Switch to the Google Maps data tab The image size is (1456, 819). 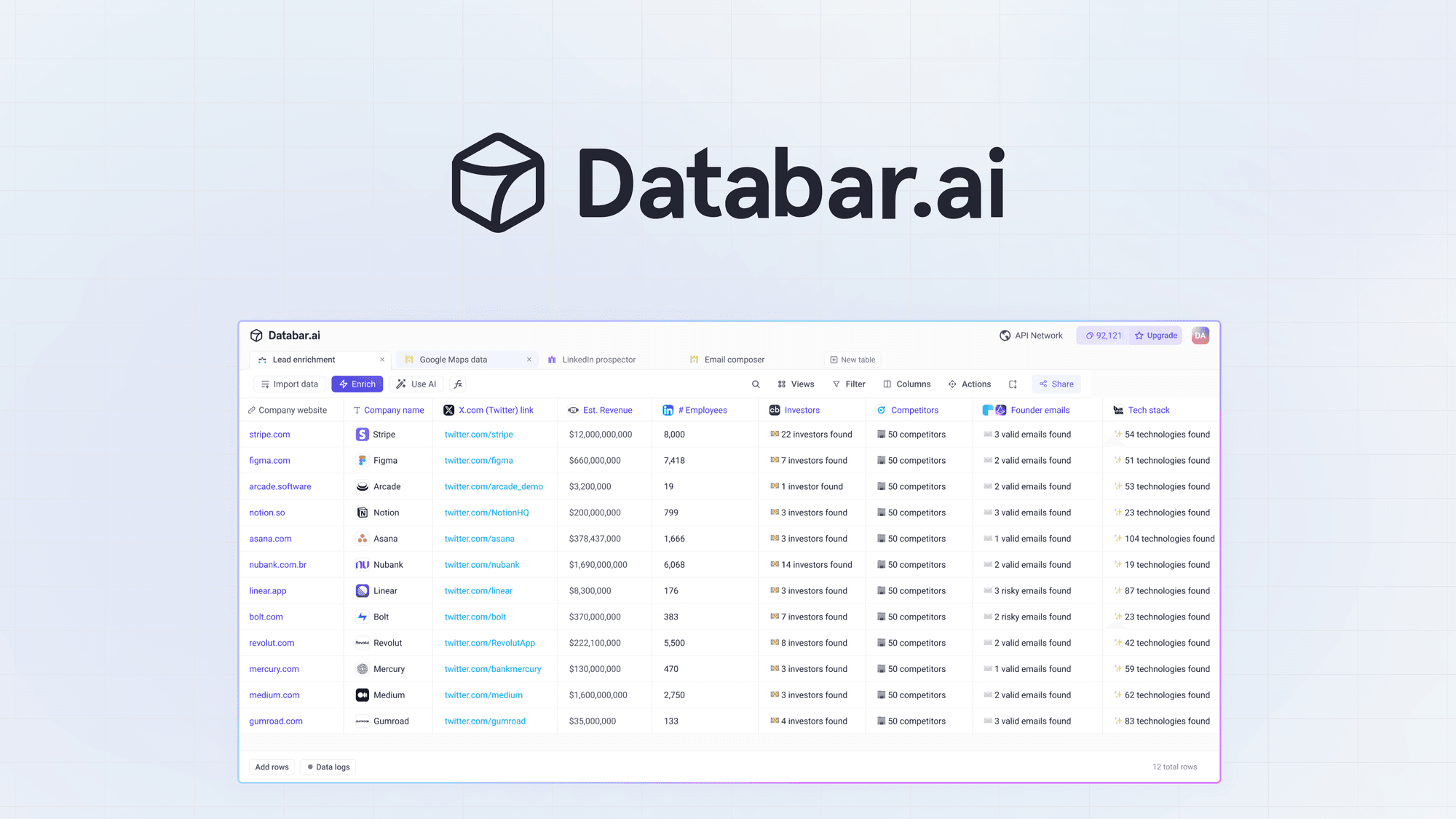coord(452,359)
